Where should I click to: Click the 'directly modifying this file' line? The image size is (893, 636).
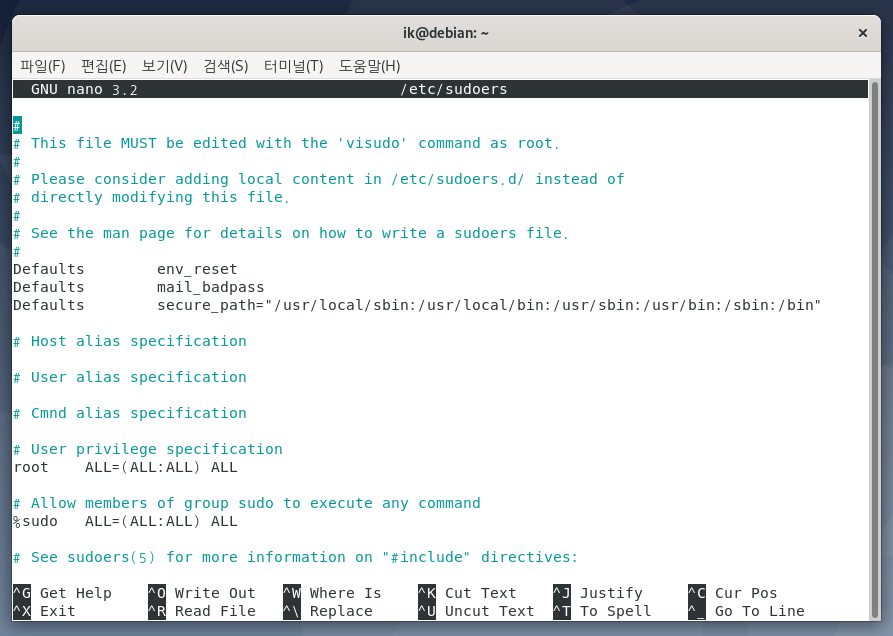click(151, 198)
